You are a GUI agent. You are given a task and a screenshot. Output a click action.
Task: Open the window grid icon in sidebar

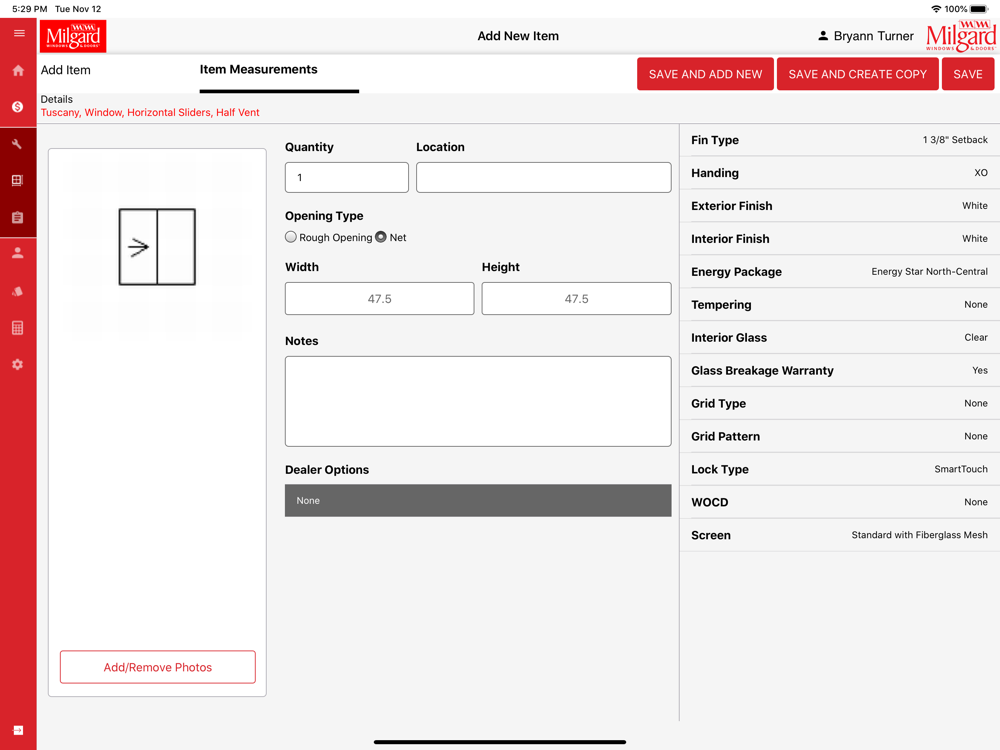[x=18, y=180]
